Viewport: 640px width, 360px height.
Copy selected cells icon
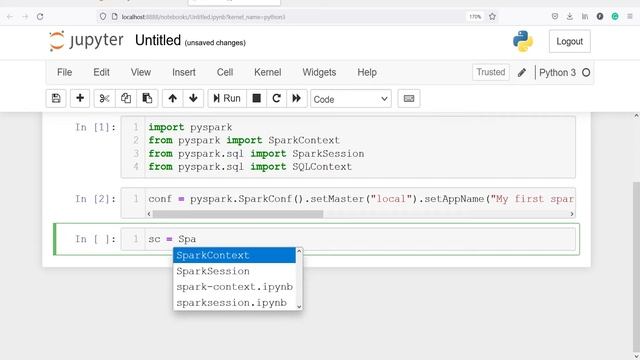[x=126, y=98]
